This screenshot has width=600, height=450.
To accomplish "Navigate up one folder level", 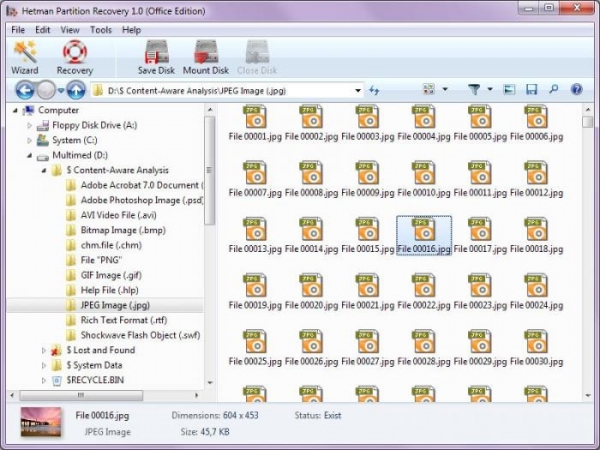I will coord(76,90).
